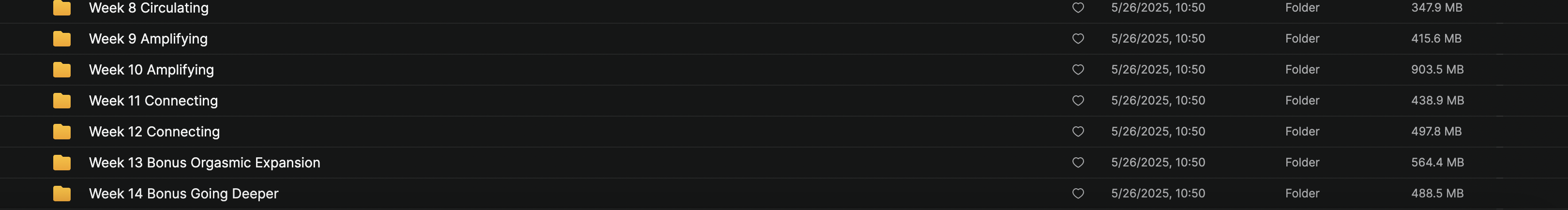
Task: Click Folder type label for Week 13 Bonus
Action: click(1301, 163)
